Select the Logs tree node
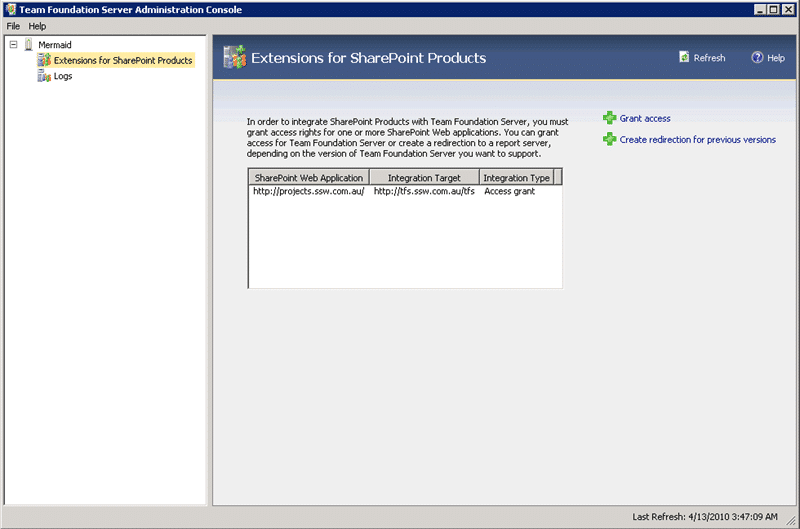 63,76
